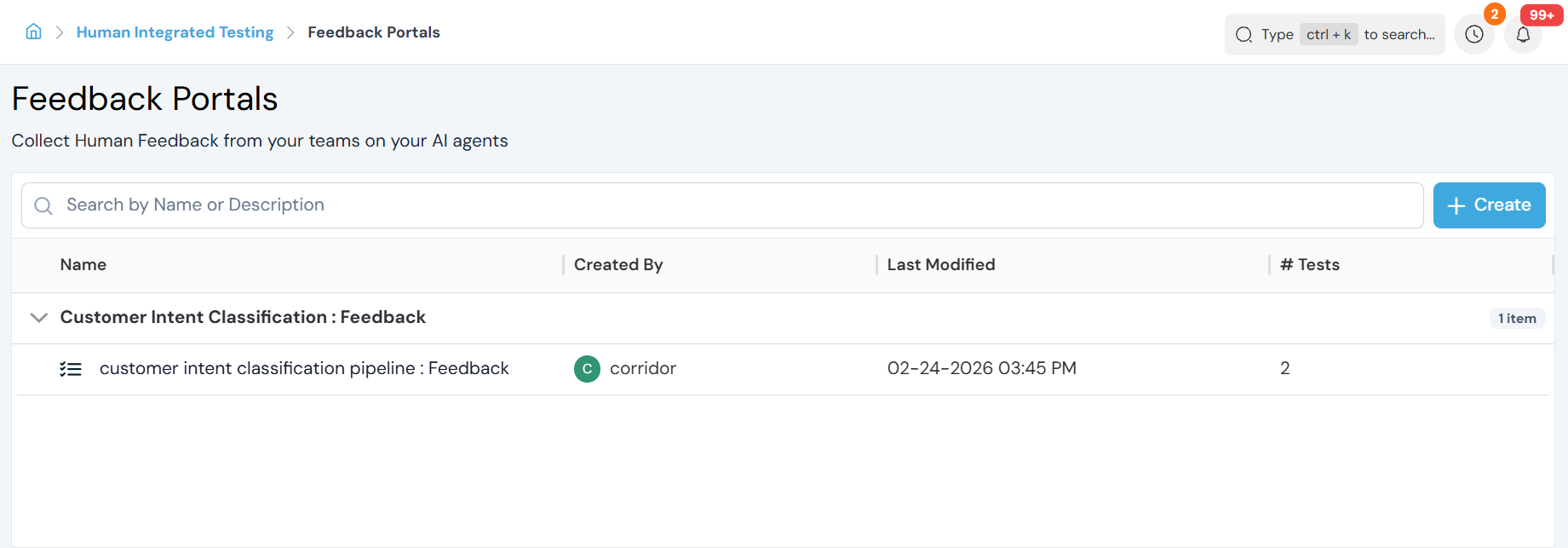
Task: Navigate to the Human Integrated Testing breadcrumb
Action: [175, 32]
